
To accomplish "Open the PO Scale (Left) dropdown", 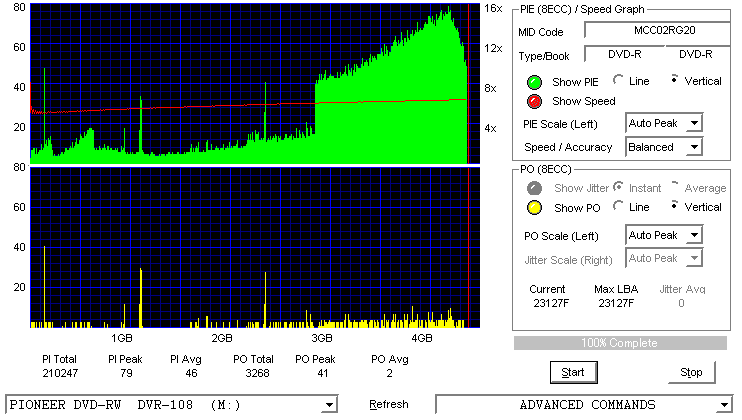I will tap(663, 235).
